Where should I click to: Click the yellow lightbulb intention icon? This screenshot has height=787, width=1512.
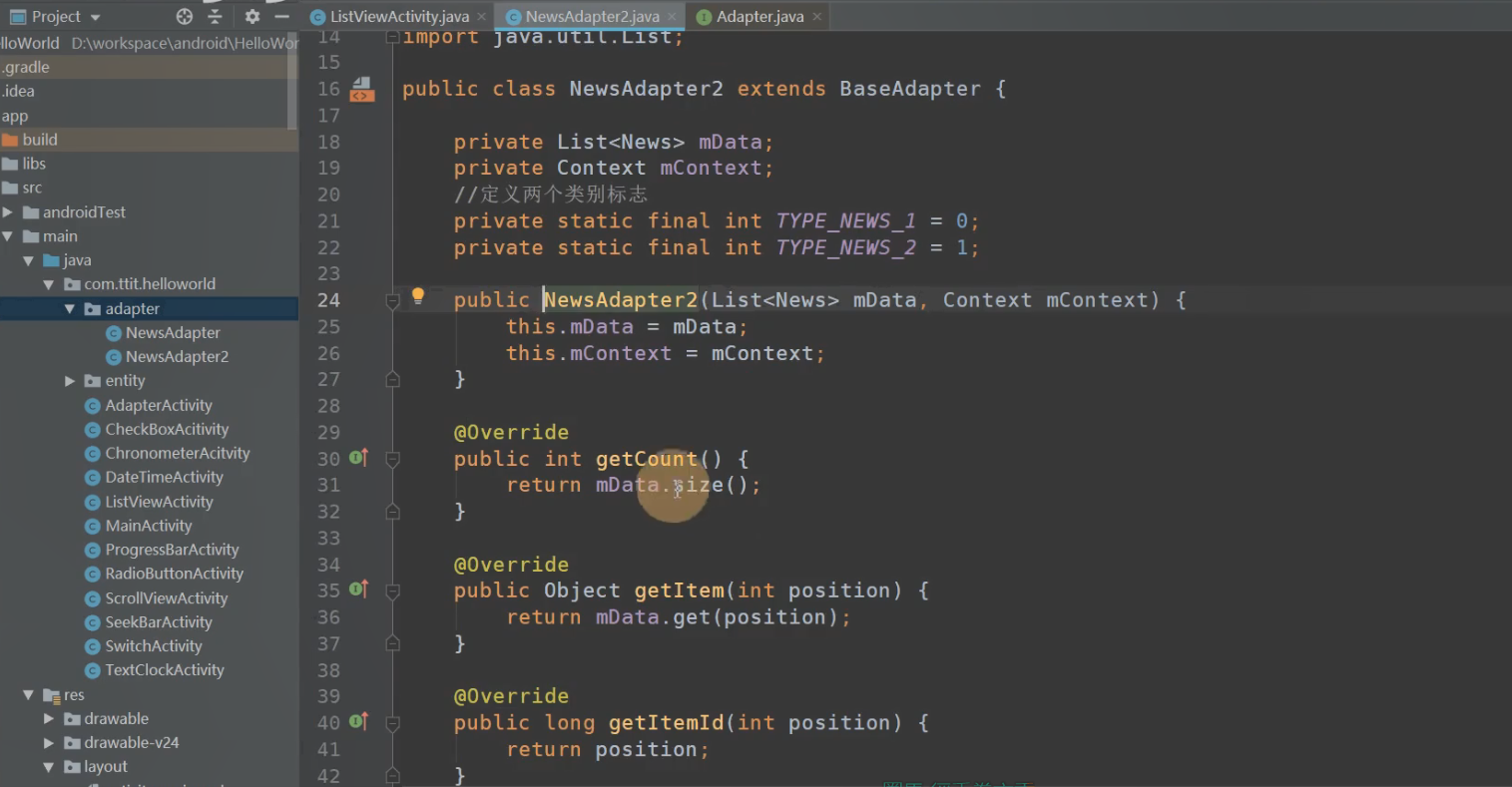tap(418, 296)
